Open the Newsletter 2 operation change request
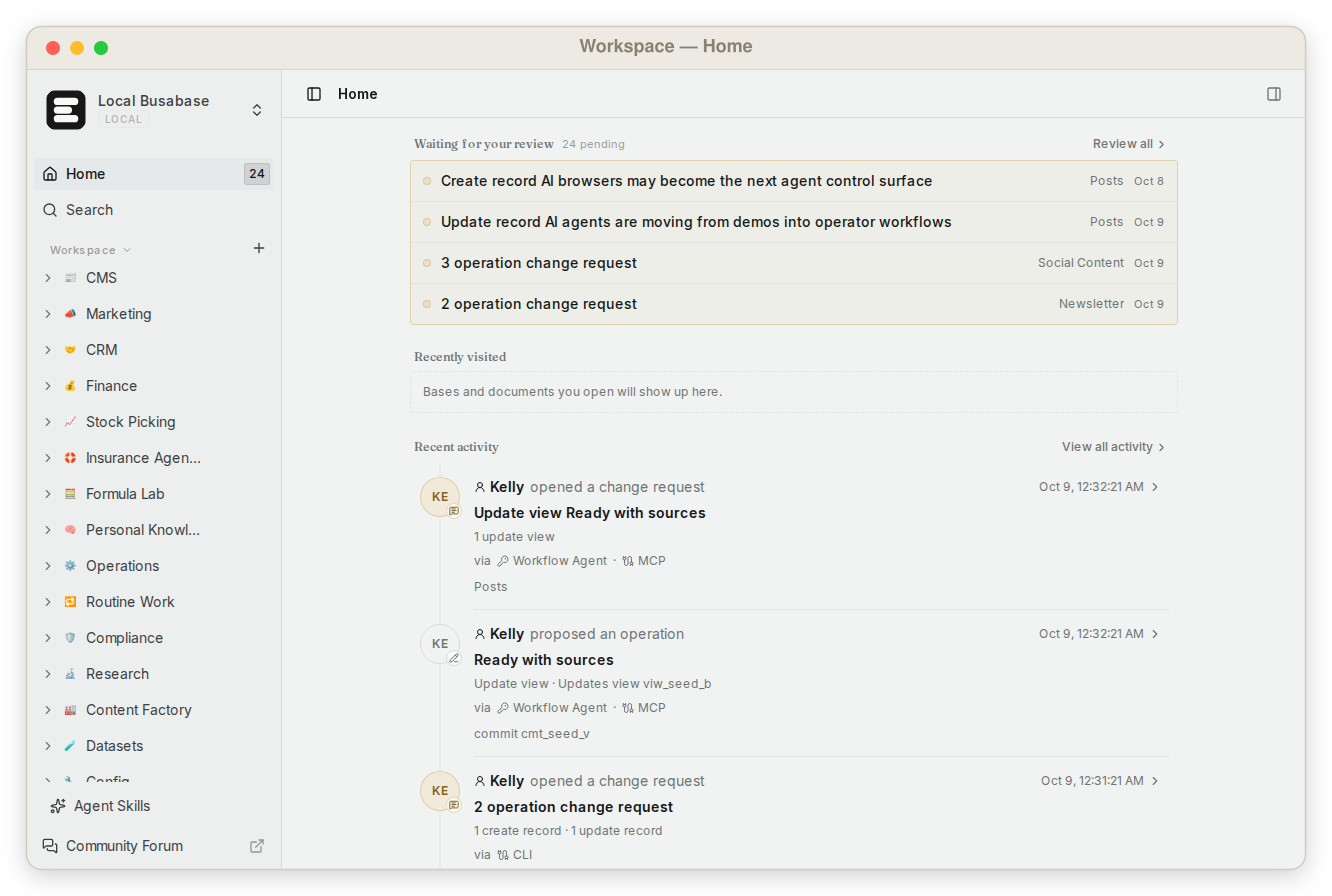The width and height of the screenshot is (1332, 896). click(794, 304)
